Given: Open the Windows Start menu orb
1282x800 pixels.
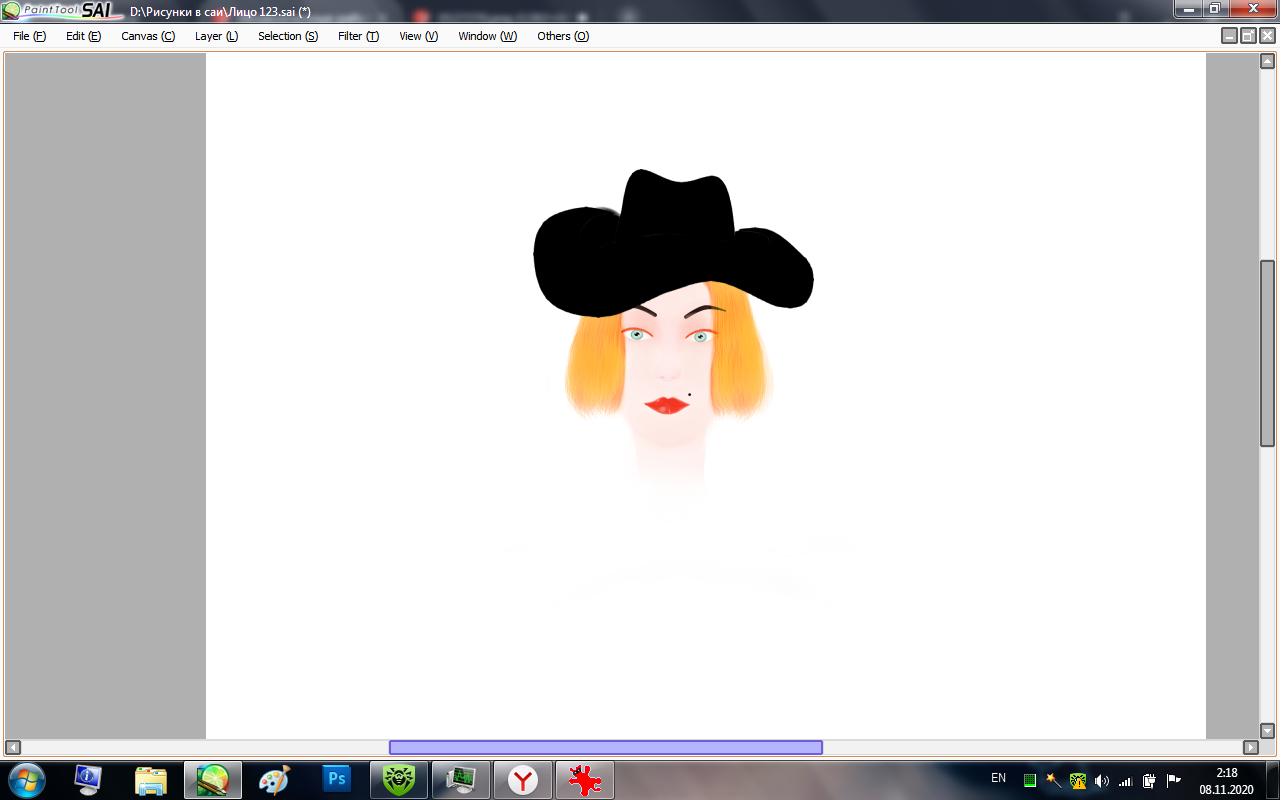Looking at the screenshot, I should pyautogui.click(x=27, y=780).
